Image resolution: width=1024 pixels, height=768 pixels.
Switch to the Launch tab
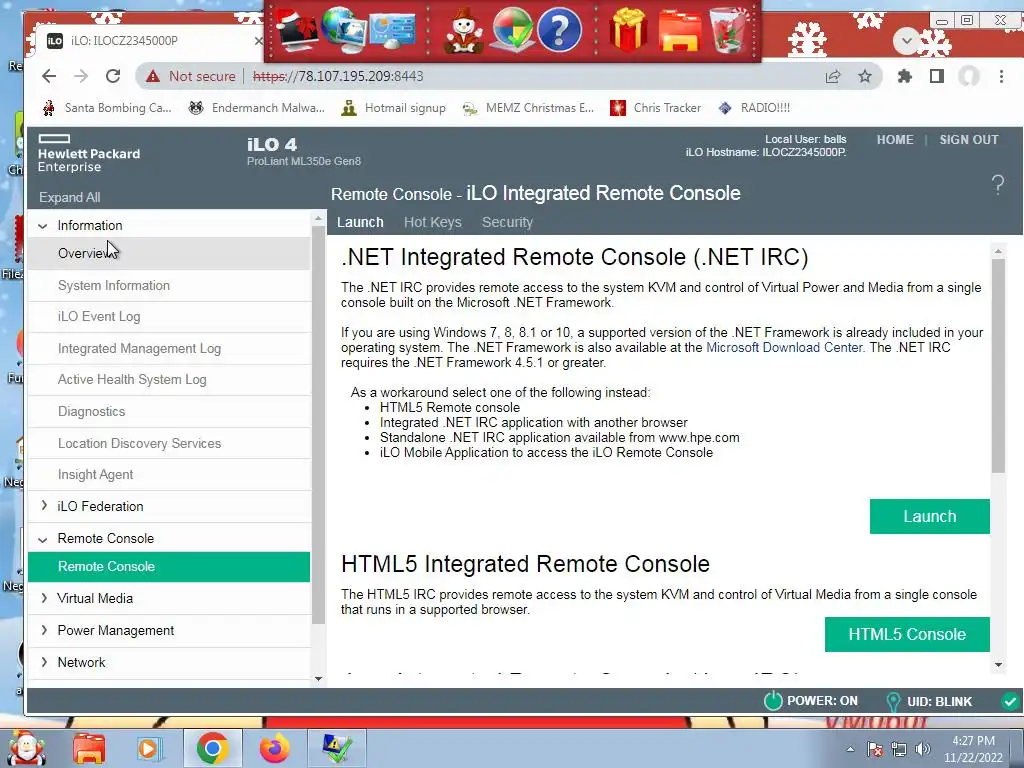(x=360, y=222)
